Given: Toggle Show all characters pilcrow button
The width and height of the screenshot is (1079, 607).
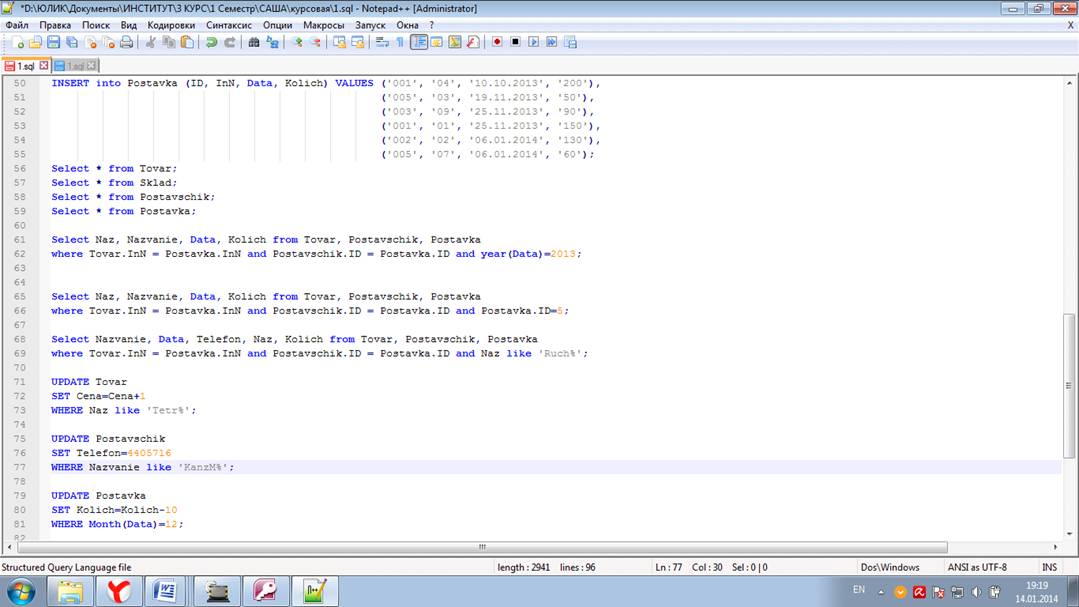Looking at the screenshot, I should [400, 42].
